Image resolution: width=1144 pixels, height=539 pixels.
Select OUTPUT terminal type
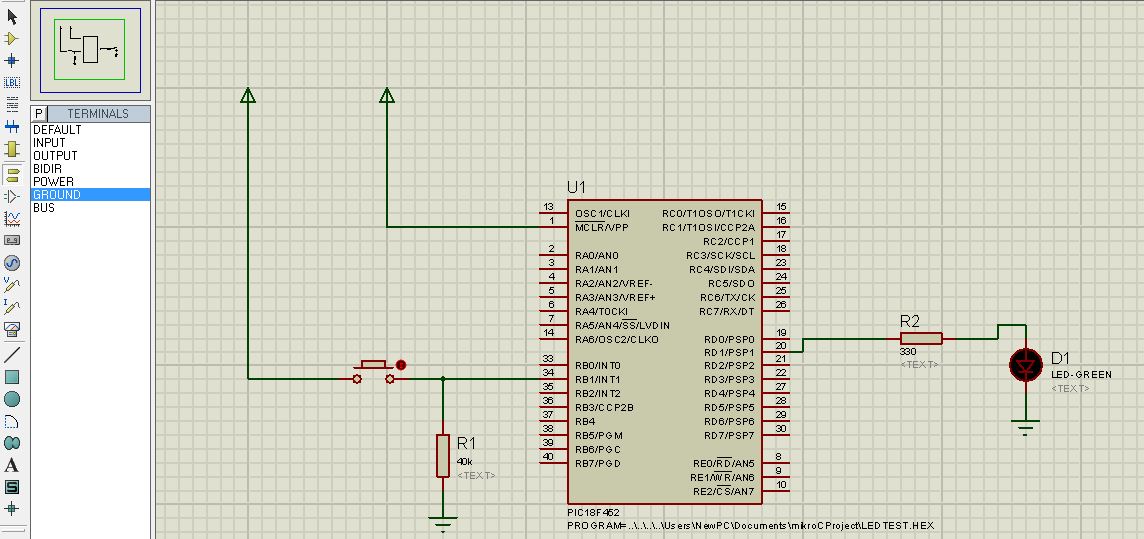coord(90,156)
